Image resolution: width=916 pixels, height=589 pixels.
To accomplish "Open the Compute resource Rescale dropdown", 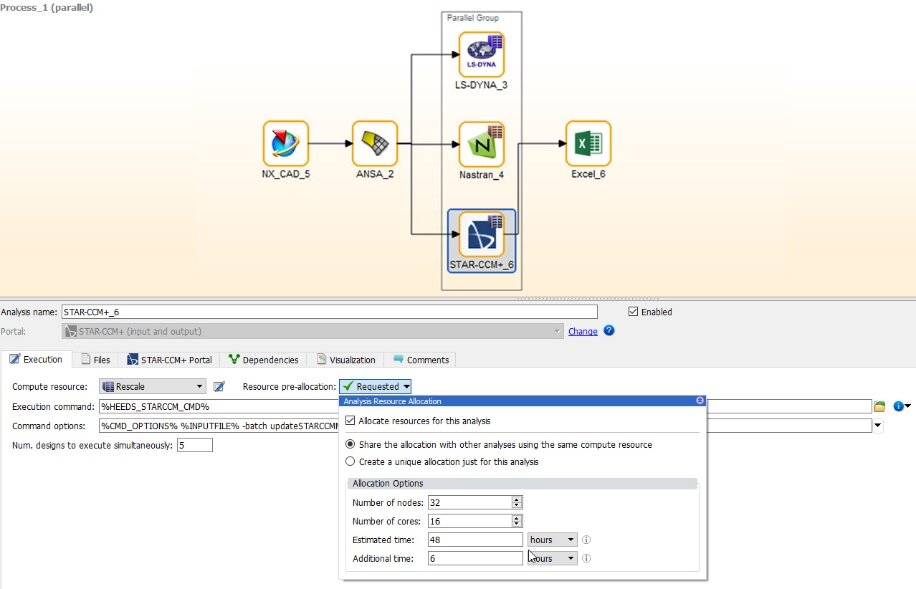I will (152, 386).
